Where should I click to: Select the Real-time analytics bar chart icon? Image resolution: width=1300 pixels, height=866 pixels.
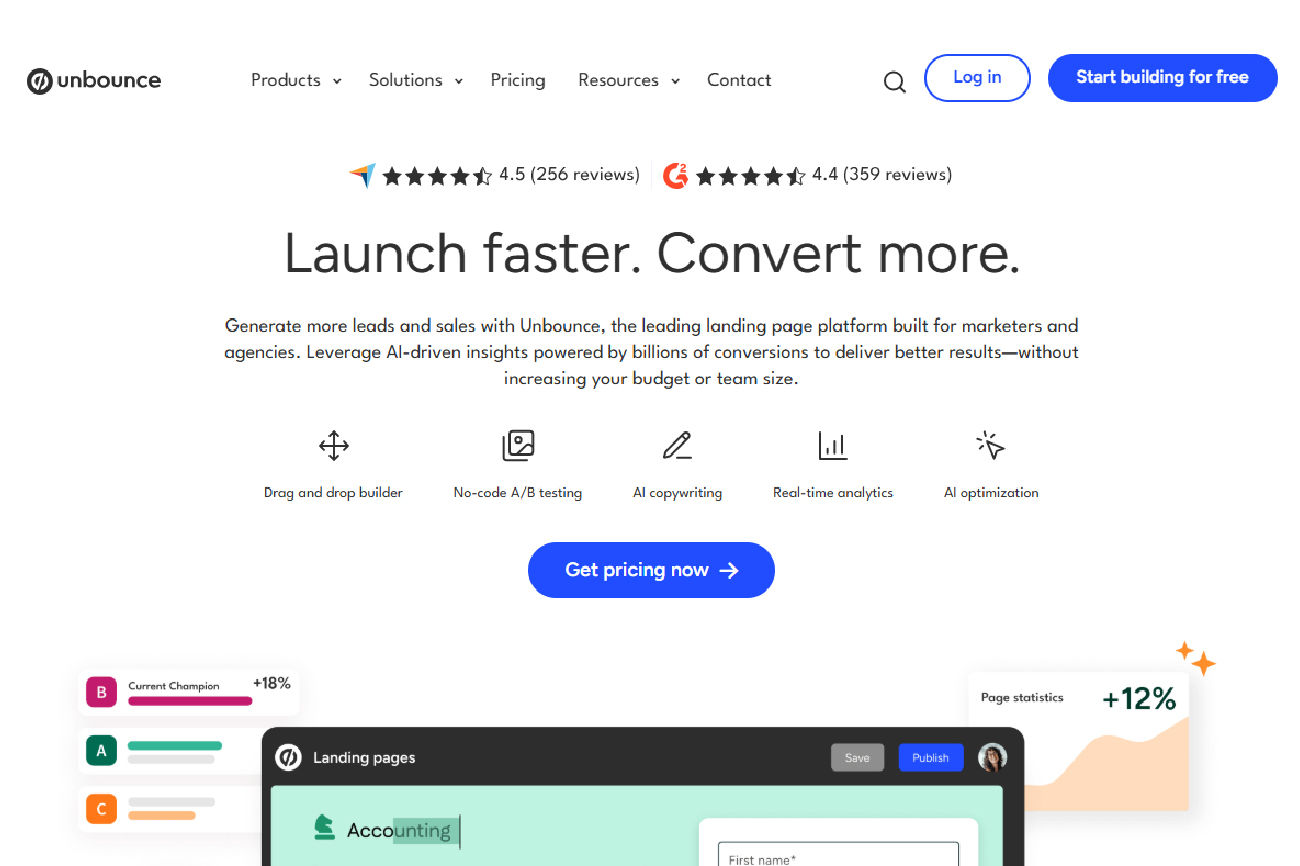point(832,445)
